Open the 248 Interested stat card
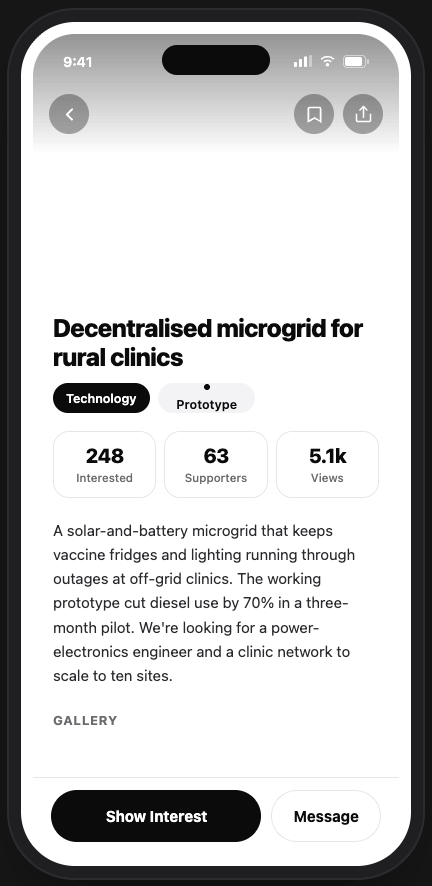Image resolution: width=432 pixels, height=886 pixels. coord(104,464)
